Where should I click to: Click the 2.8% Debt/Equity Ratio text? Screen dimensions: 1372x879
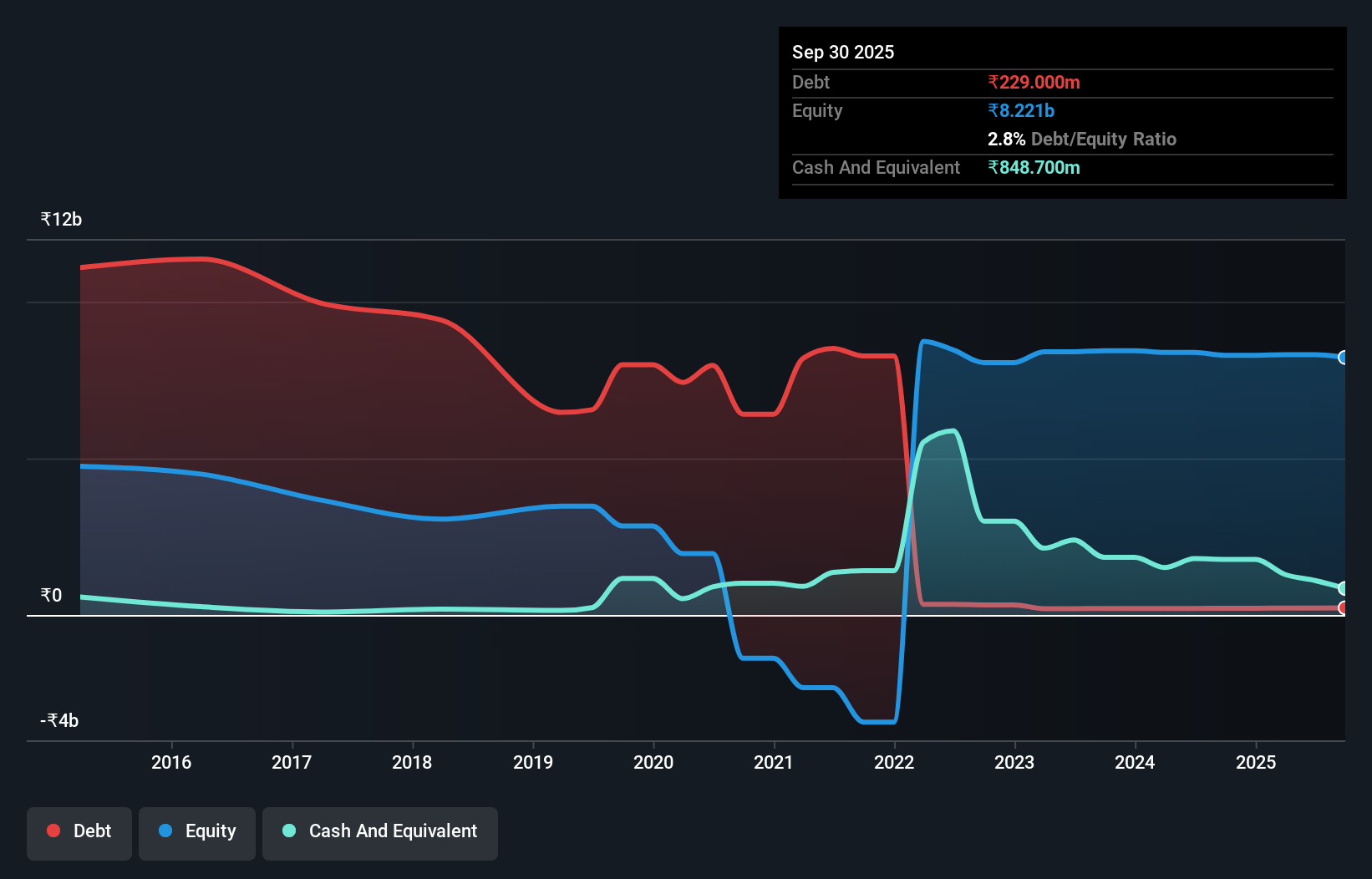coord(1082,139)
